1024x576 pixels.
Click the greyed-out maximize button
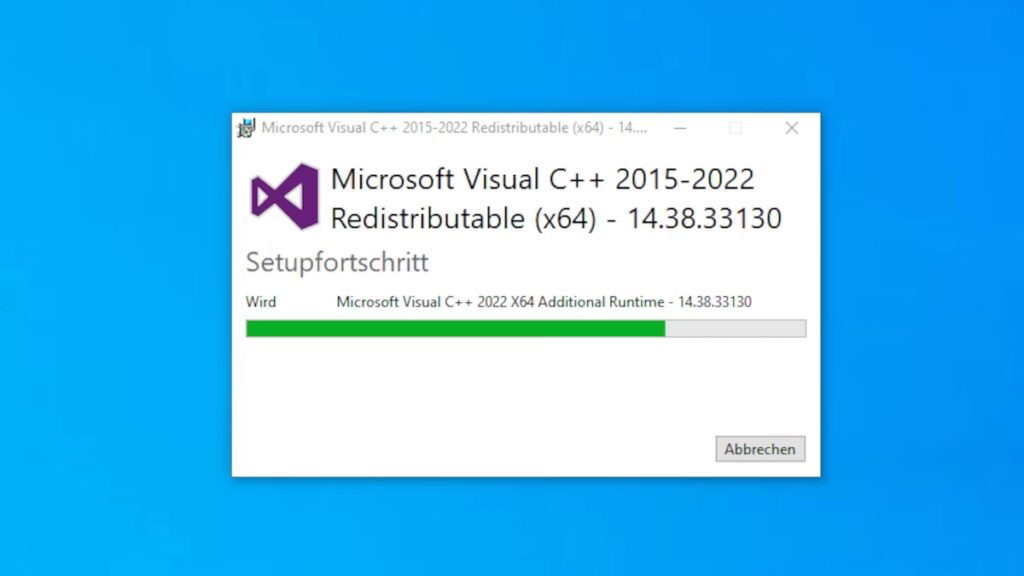click(735, 128)
